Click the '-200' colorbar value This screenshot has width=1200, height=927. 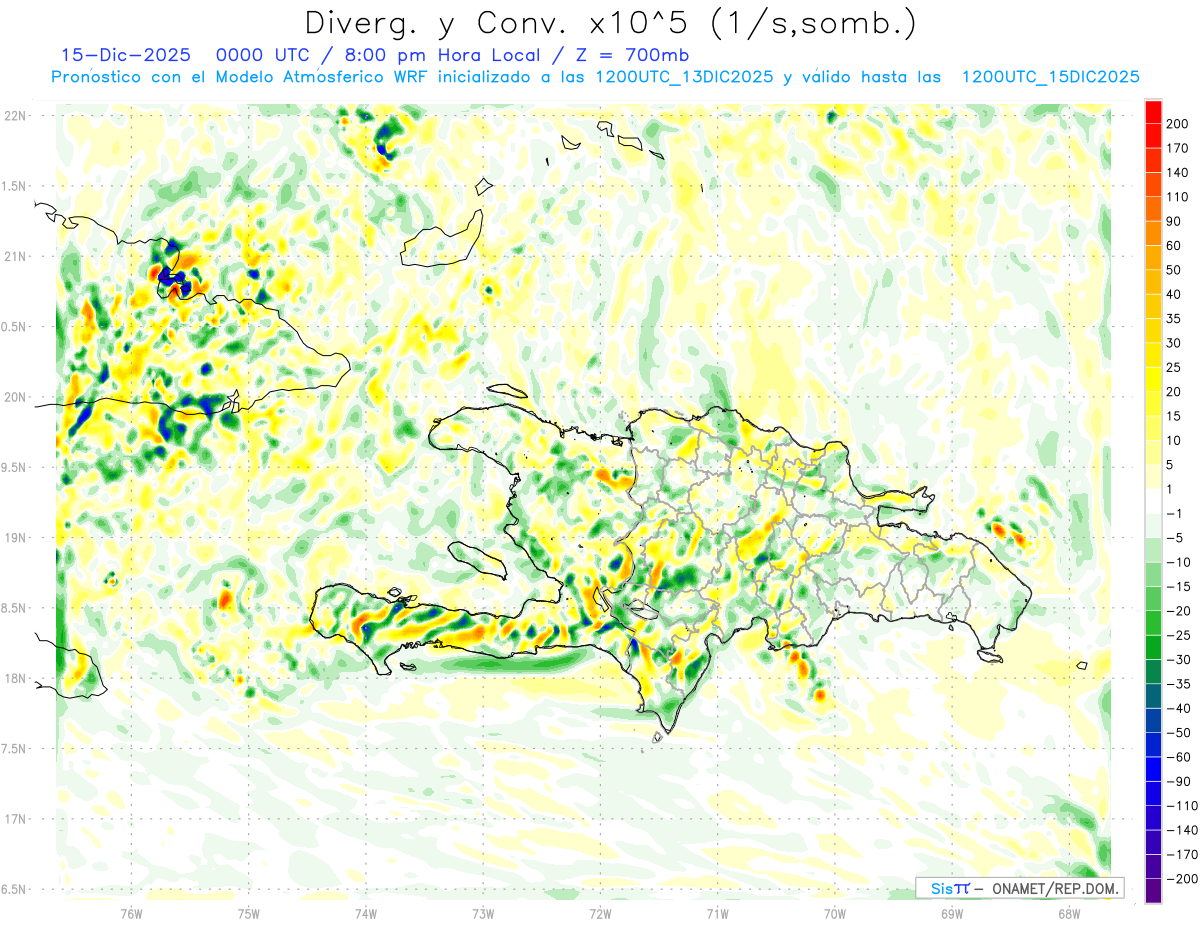(x=1182, y=878)
